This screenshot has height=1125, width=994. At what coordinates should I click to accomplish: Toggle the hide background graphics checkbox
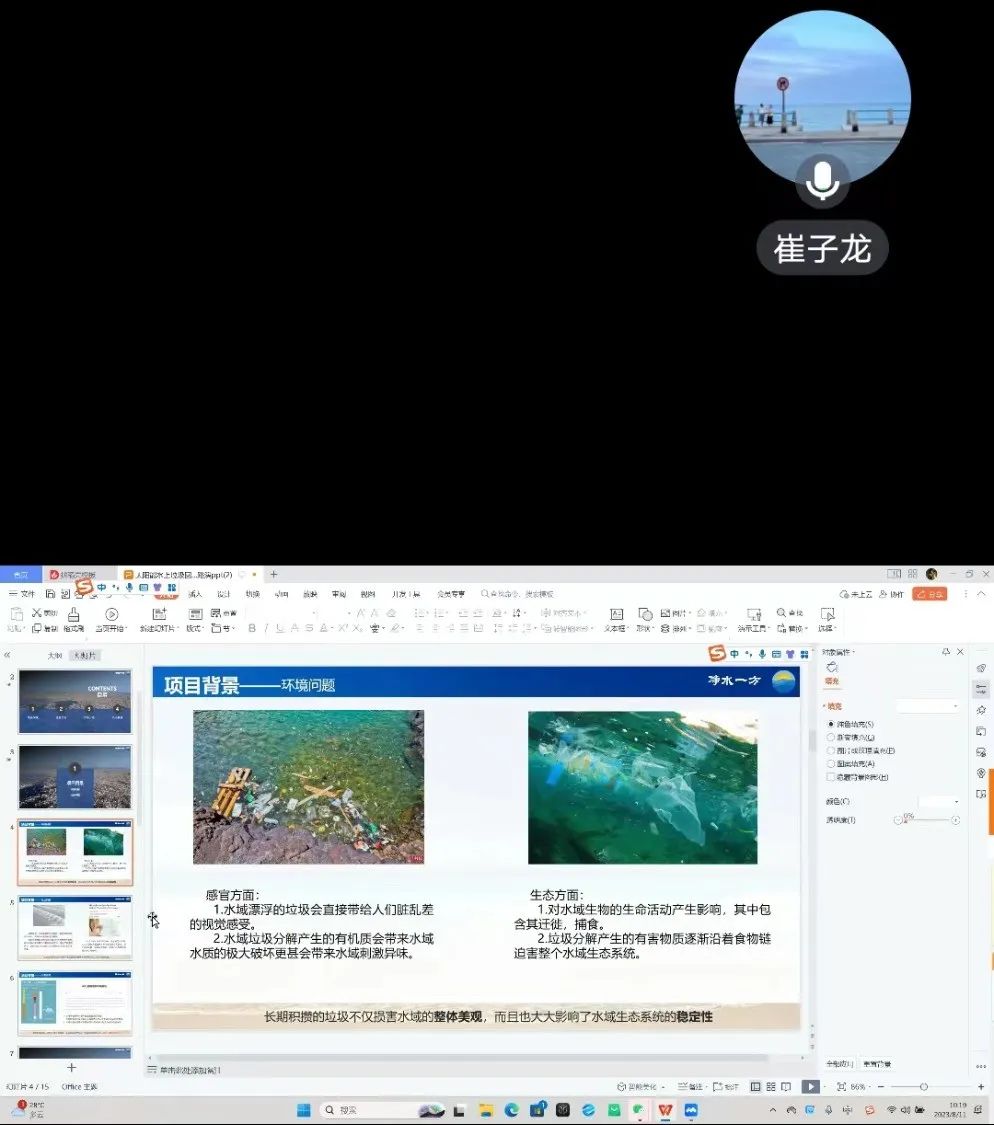831,777
